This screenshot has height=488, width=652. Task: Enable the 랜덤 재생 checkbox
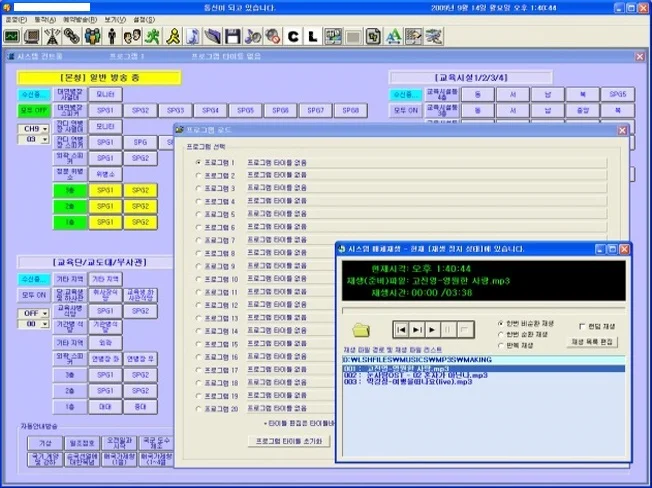point(583,325)
